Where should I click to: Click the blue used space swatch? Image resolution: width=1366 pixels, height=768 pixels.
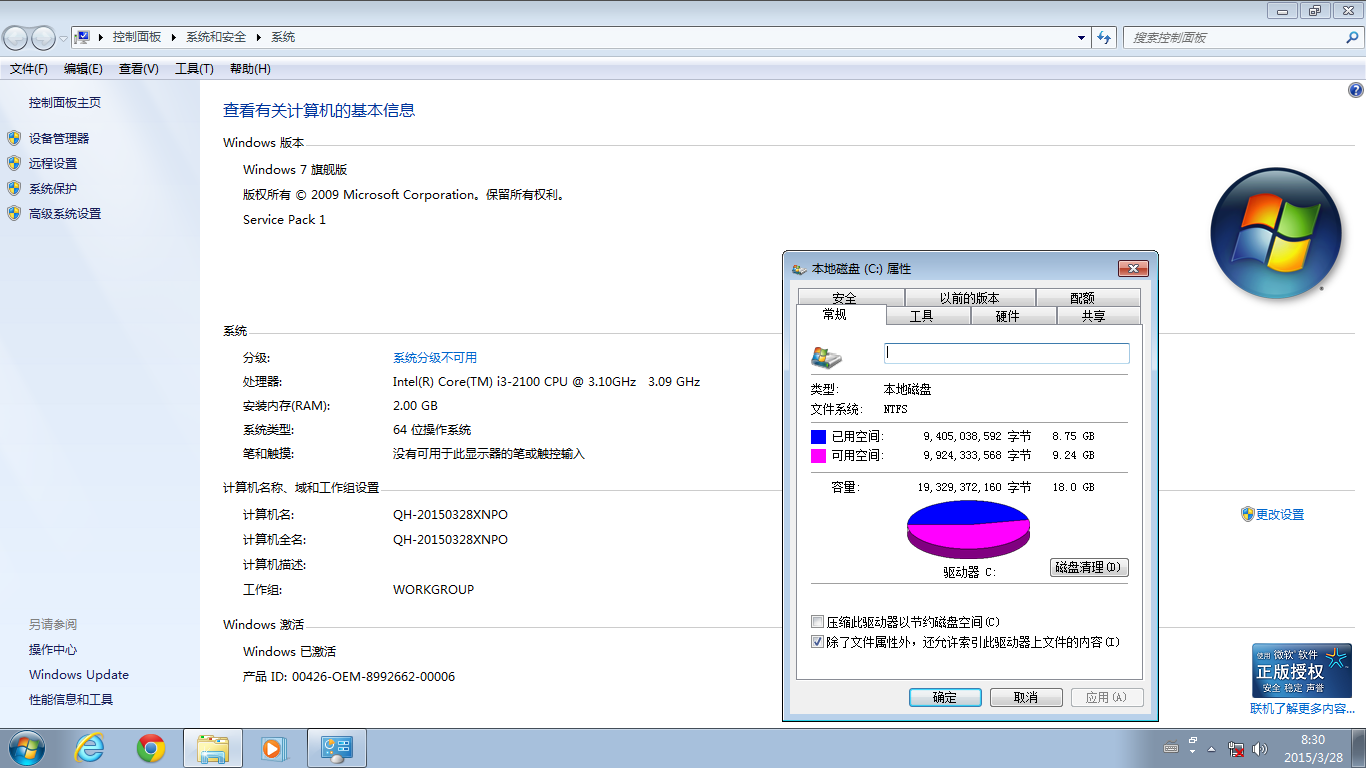[818, 437]
